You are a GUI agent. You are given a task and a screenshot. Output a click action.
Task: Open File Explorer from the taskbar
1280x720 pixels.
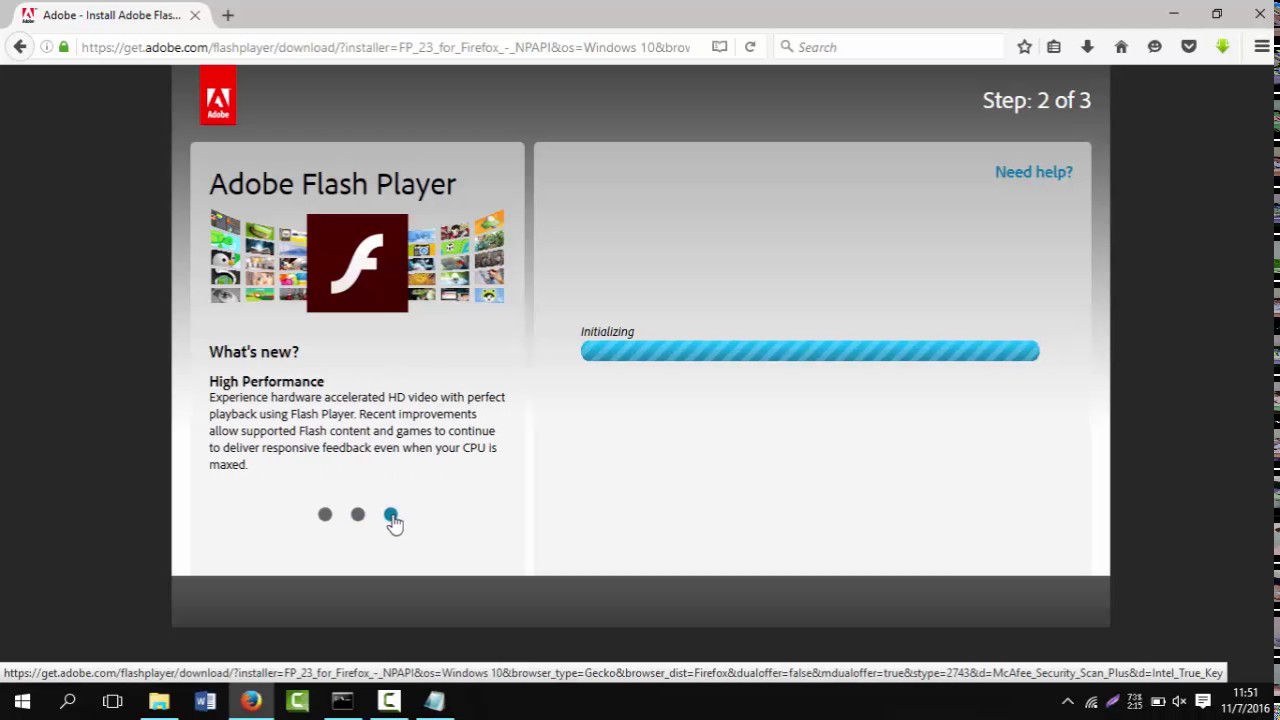(x=159, y=701)
